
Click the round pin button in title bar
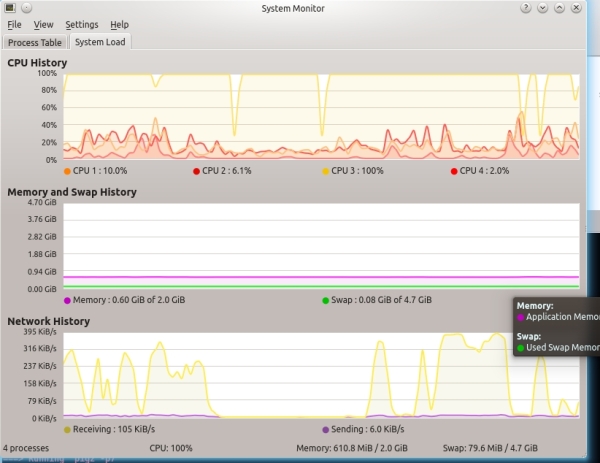26,8
